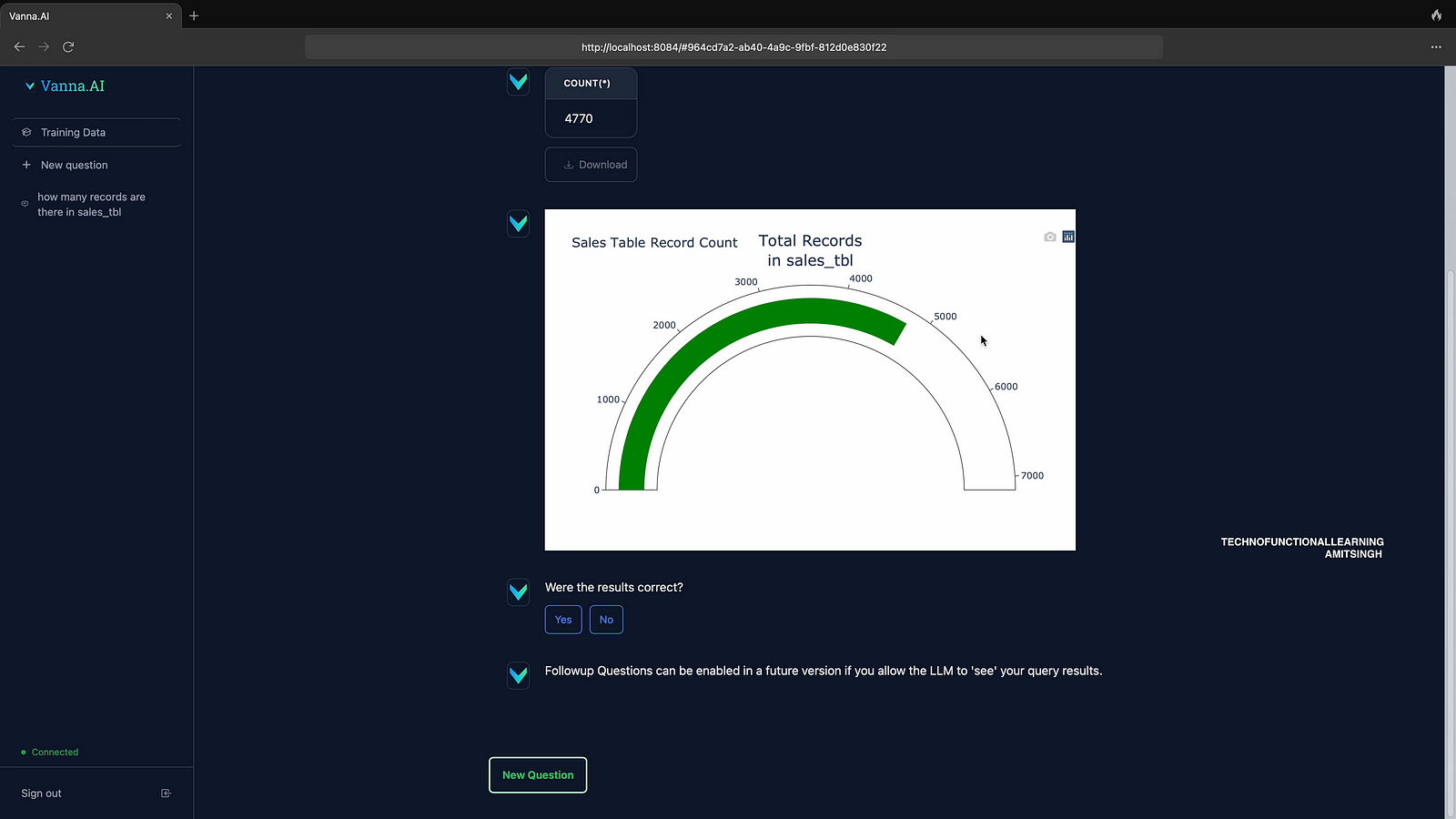Click the camera icon to download plot
Screen dimensions: 1456x819
click(x=1050, y=237)
